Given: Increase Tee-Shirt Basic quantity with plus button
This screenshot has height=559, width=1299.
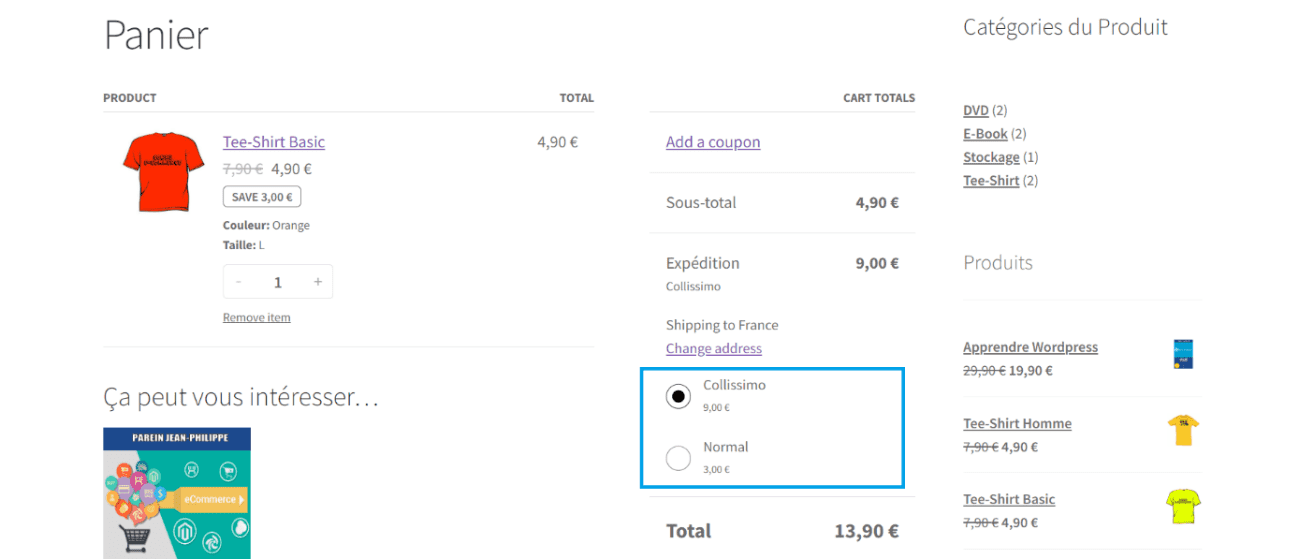Looking at the screenshot, I should [318, 282].
